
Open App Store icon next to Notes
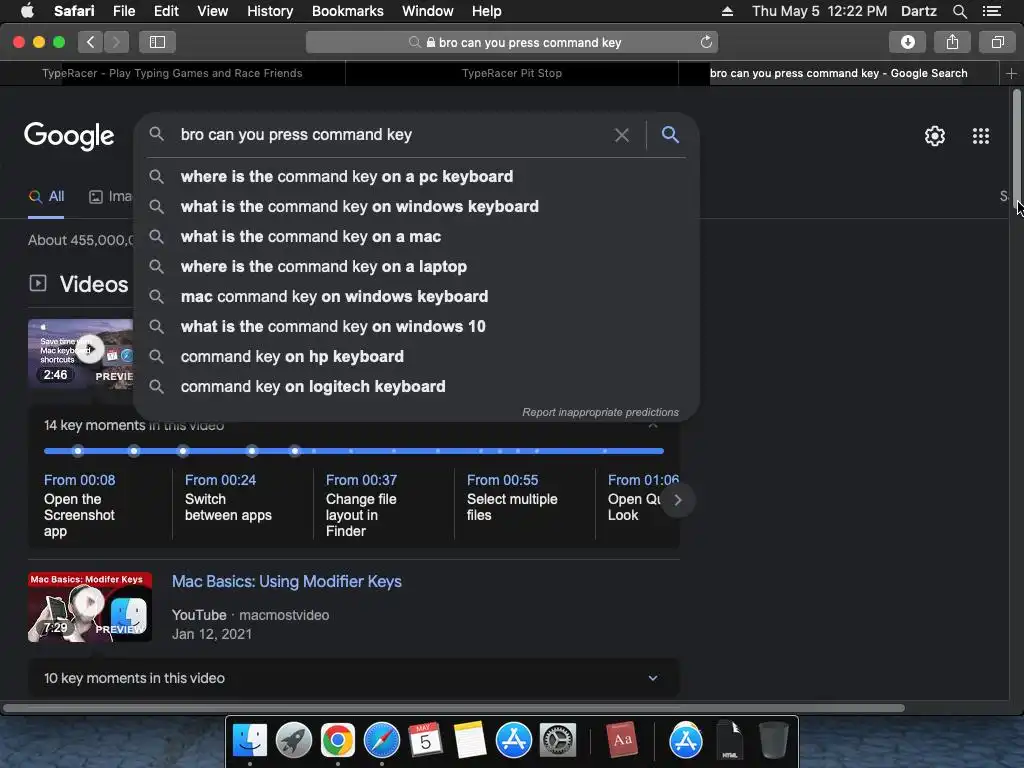pos(514,741)
